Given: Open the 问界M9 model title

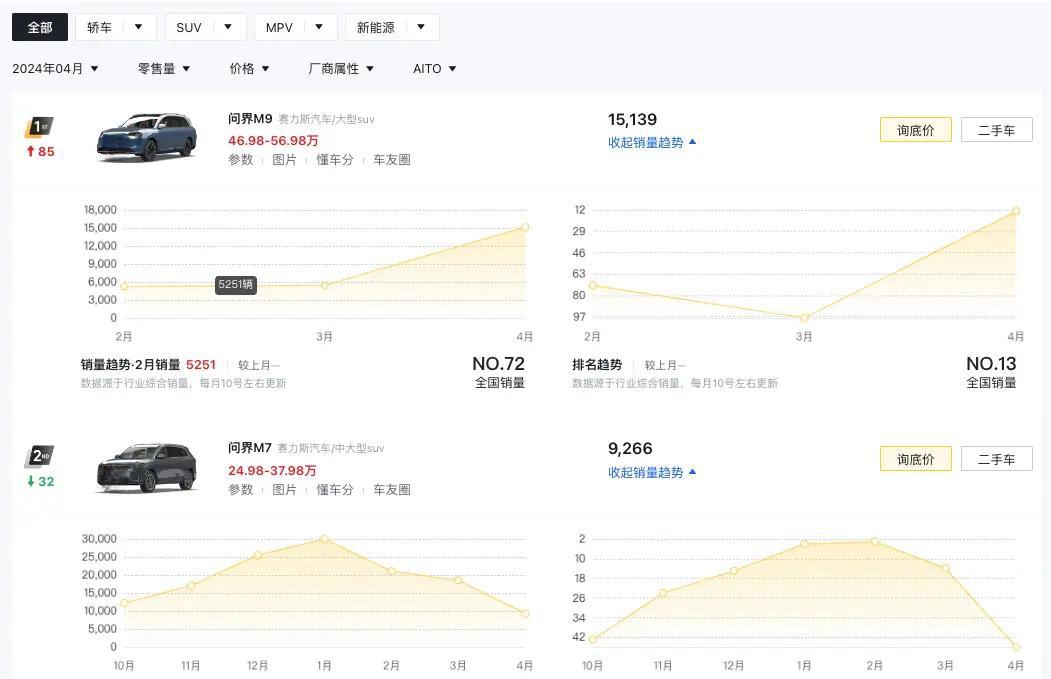Looking at the screenshot, I should (250, 119).
